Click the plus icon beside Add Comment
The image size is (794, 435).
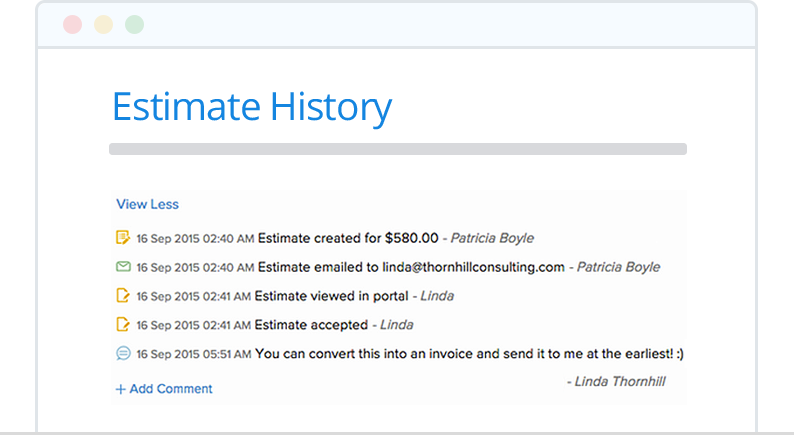(x=121, y=389)
